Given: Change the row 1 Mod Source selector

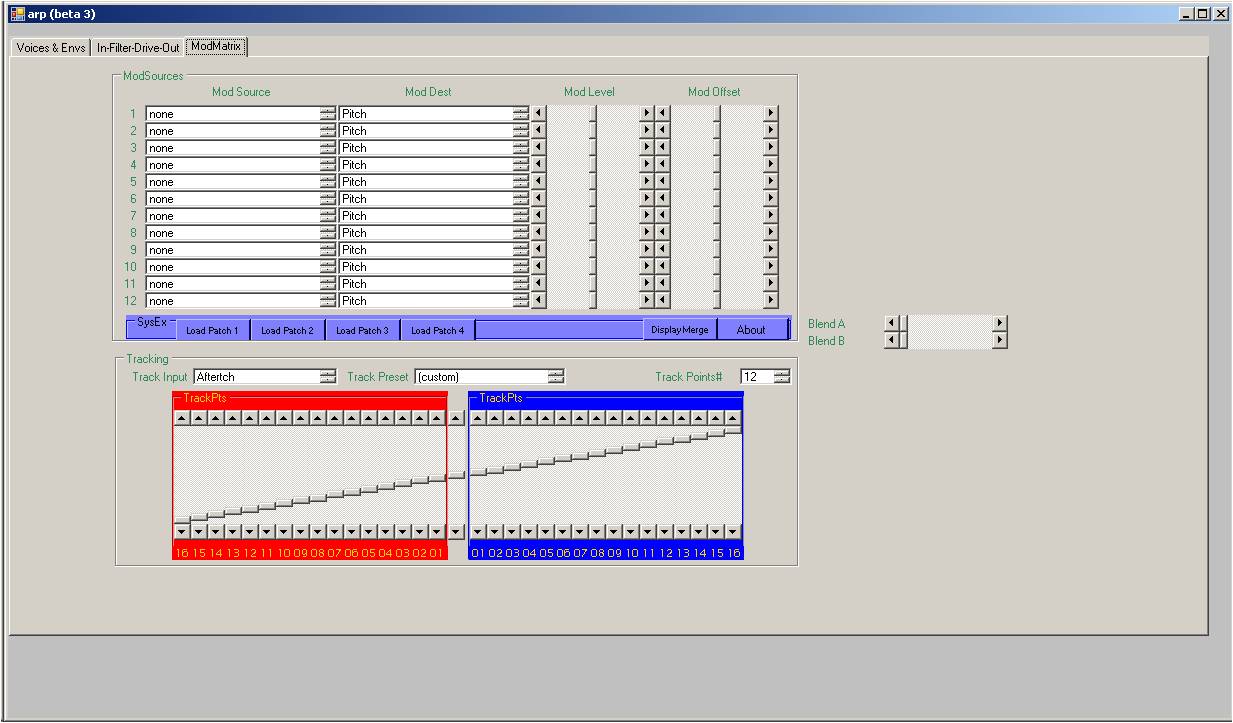Looking at the screenshot, I should tap(328, 114).
